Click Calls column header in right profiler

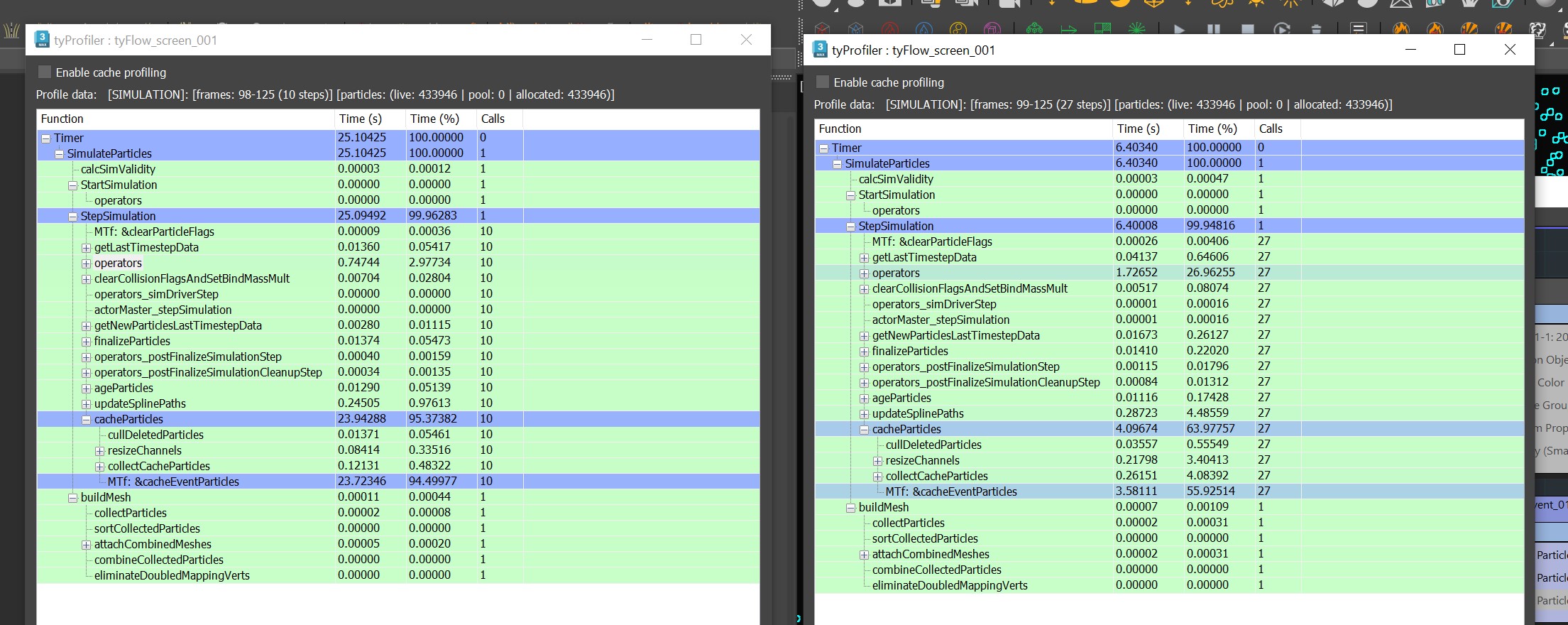pos(1270,129)
